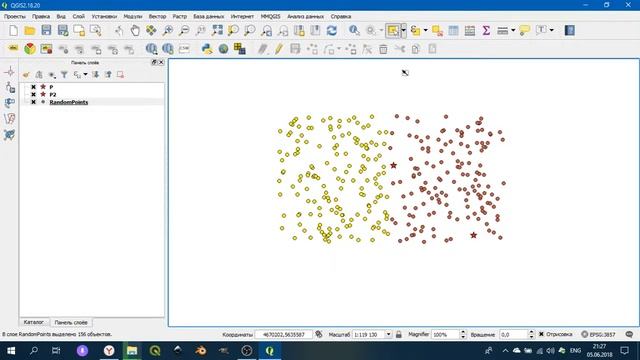Toggle the Отрисовка render checkbox
640x360 pixels.
click(541, 334)
